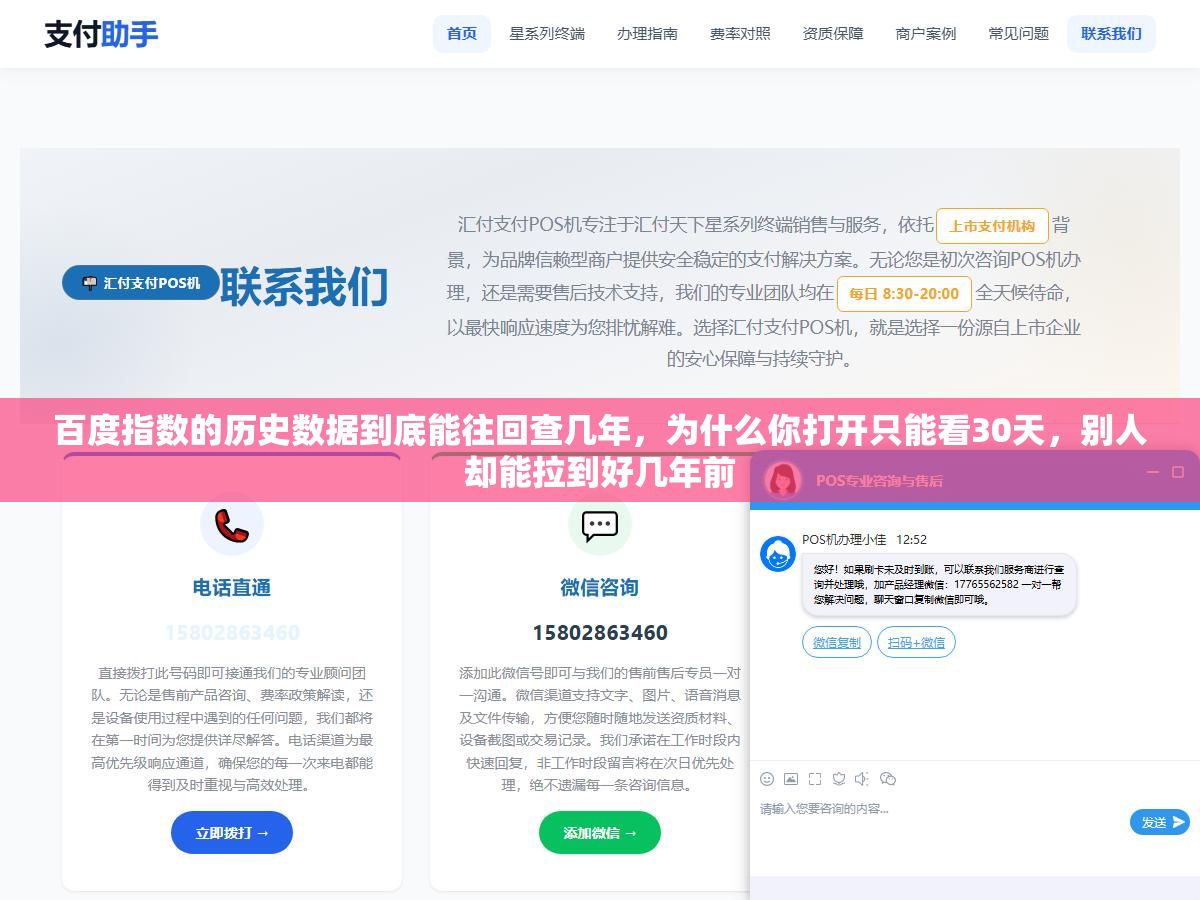
Task: Open the 星系列终端 menu item
Action: pos(547,34)
